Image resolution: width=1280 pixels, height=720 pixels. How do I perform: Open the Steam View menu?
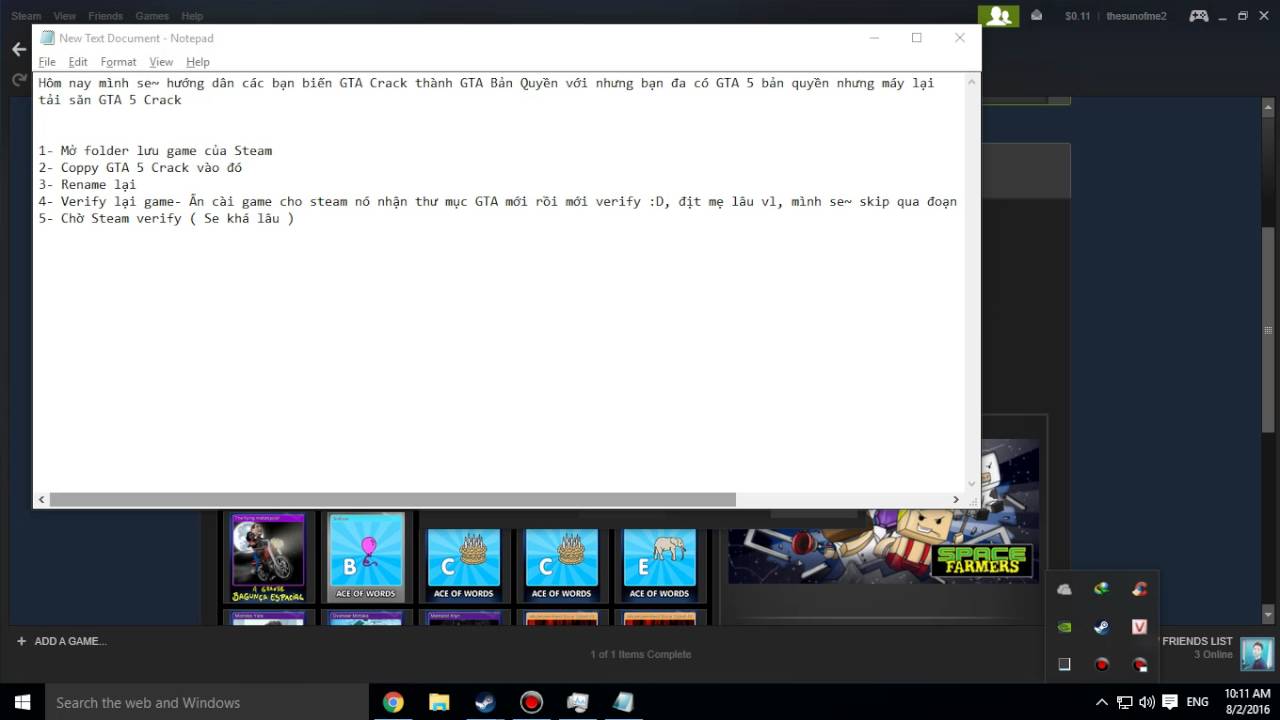pos(65,16)
